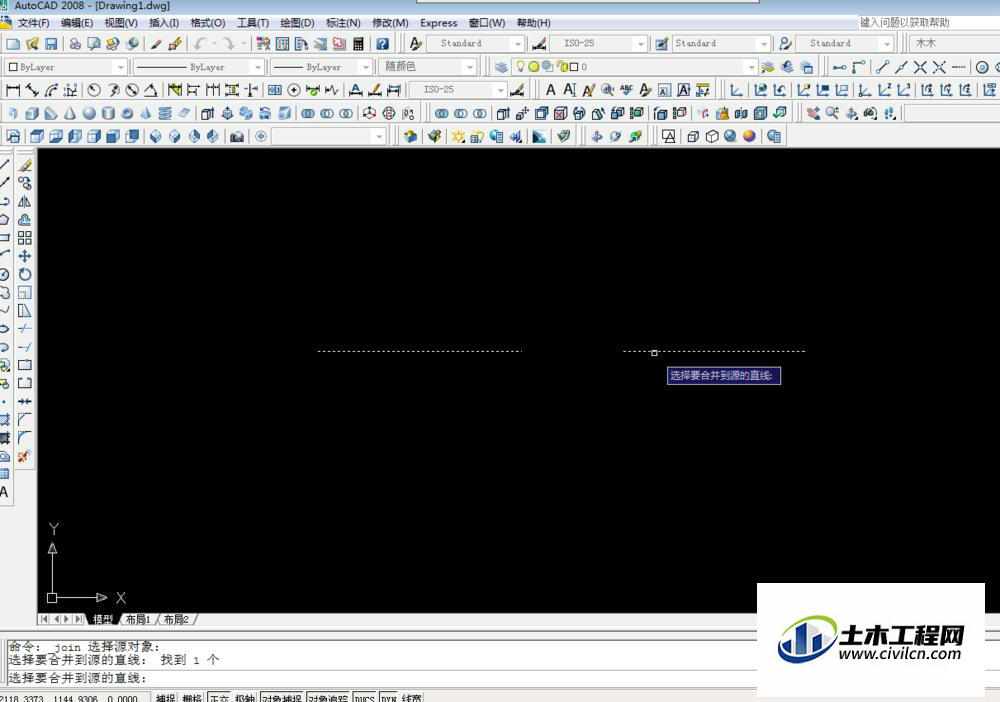This screenshot has width=1000, height=702.
Task: Select the Array tool icon
Action: pos(25,238)
